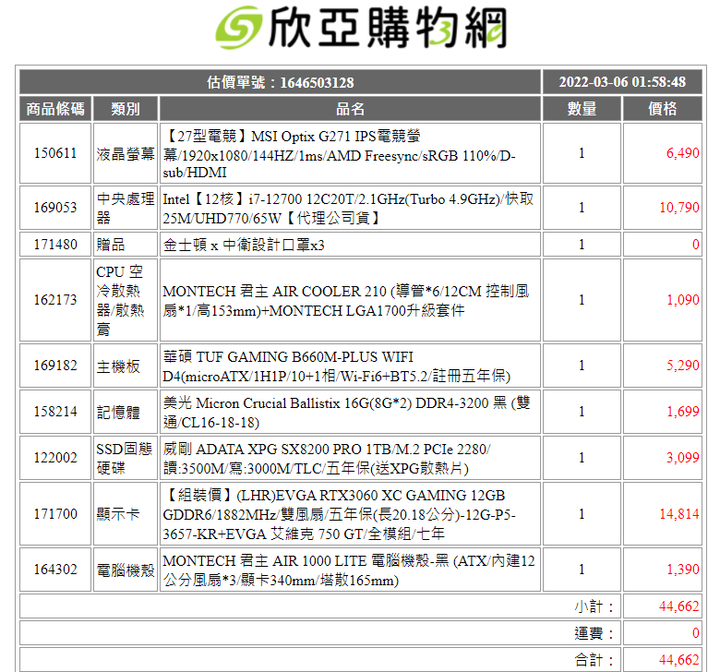The height and width of the screenshot is (672, 720).
Task: Click the MONTECH AIR COOLER 210 product name
Action: coord(346,301)
